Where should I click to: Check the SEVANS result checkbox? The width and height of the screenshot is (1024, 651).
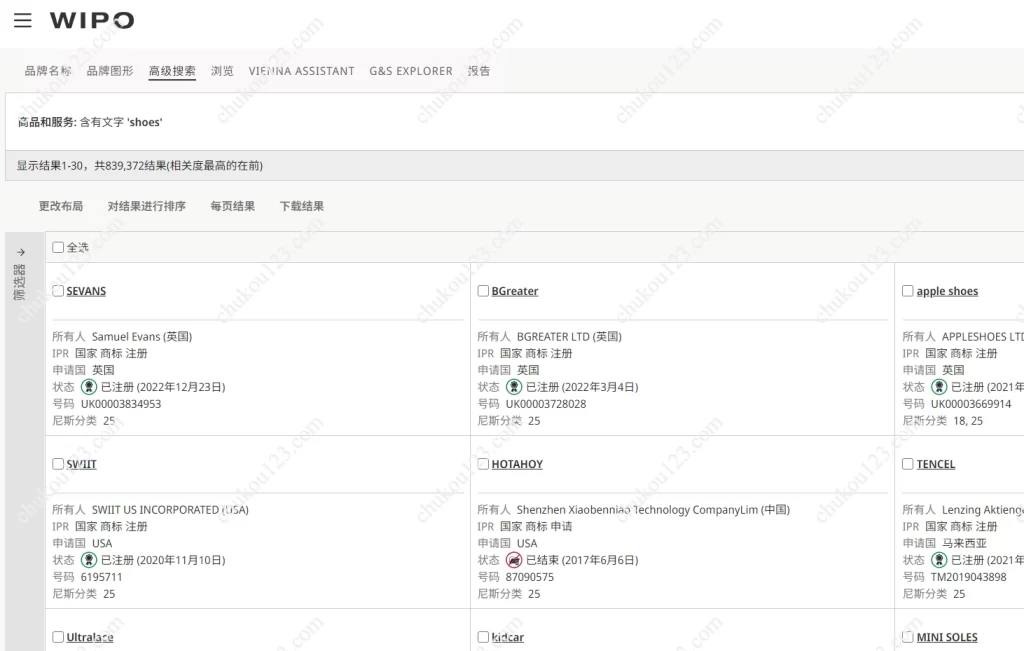58,291
